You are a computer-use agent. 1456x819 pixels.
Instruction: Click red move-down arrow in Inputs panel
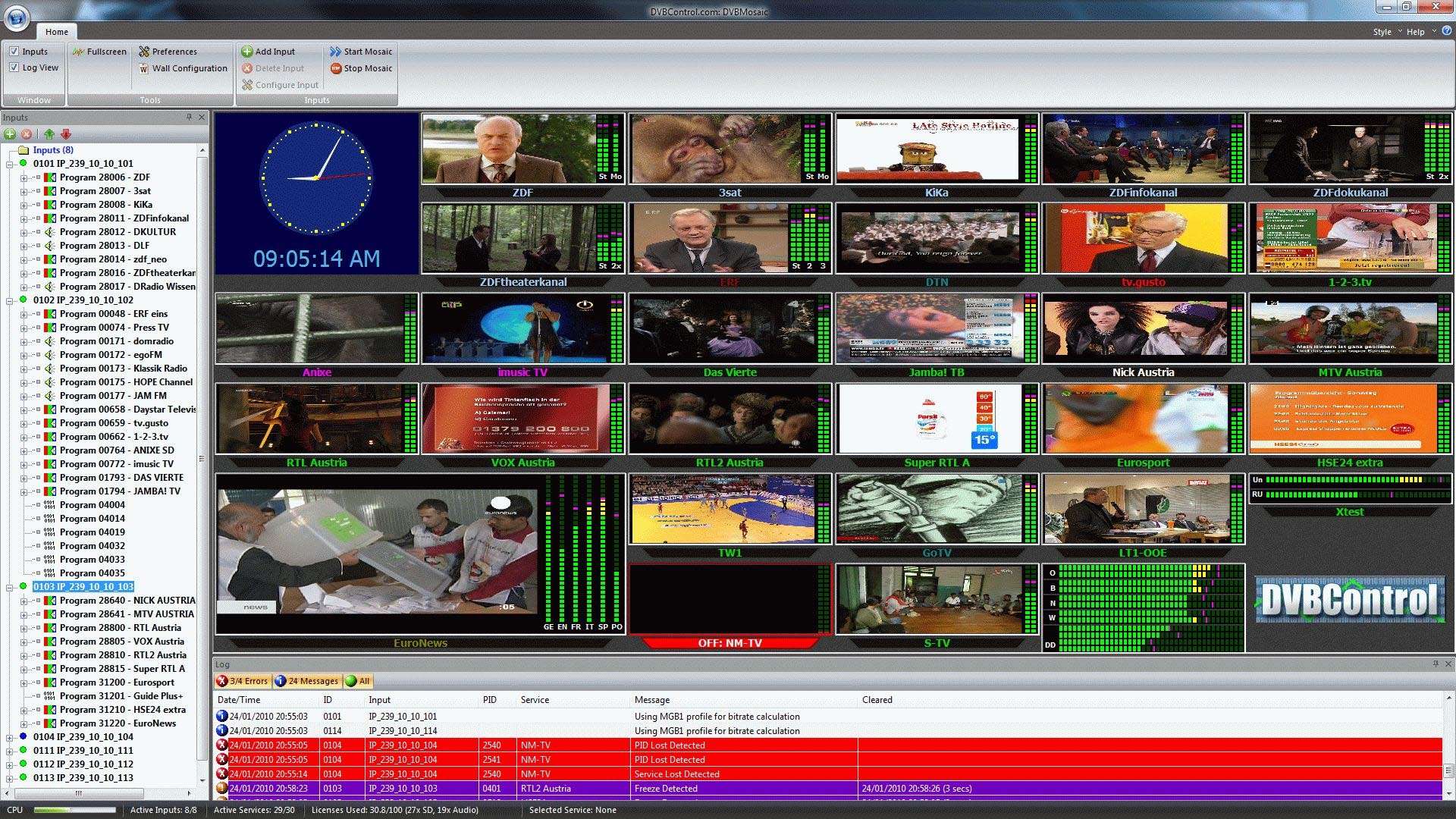coord(66,134)
